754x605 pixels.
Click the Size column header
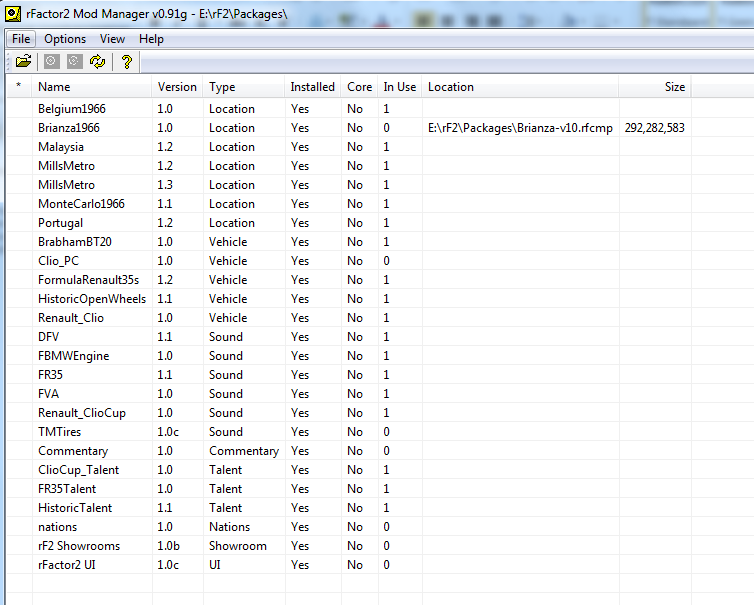pyautogui.click(x=655, y=87)
